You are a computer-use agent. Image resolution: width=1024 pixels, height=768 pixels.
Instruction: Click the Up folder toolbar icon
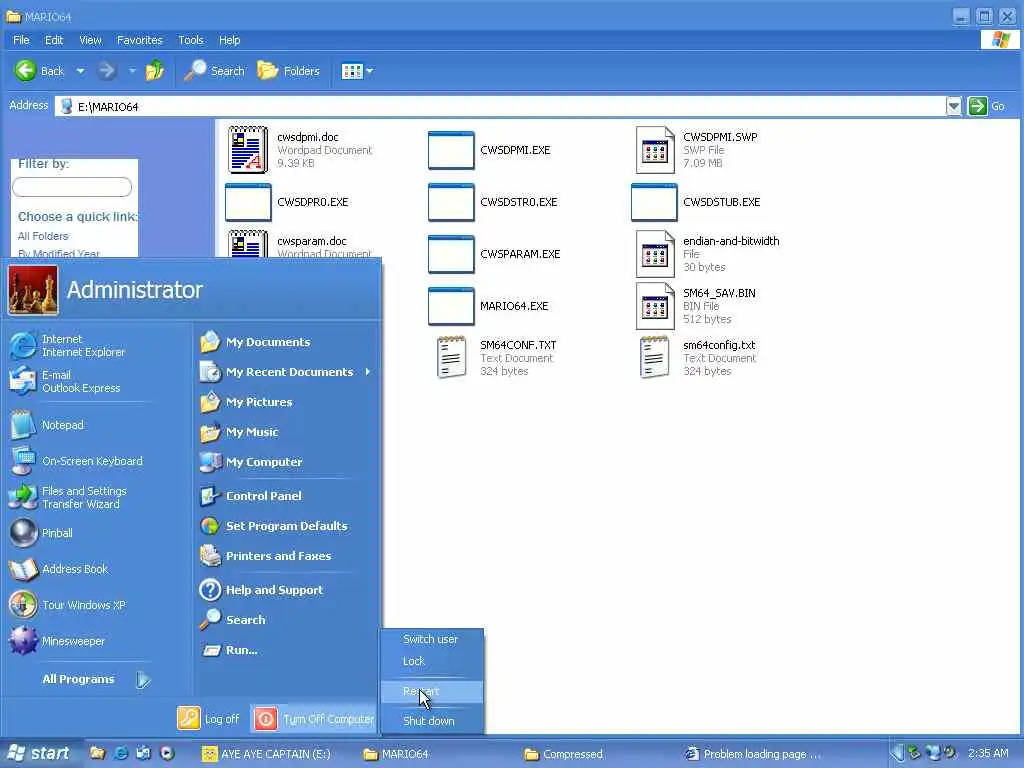pyautogui.click(x=155, y=71)
